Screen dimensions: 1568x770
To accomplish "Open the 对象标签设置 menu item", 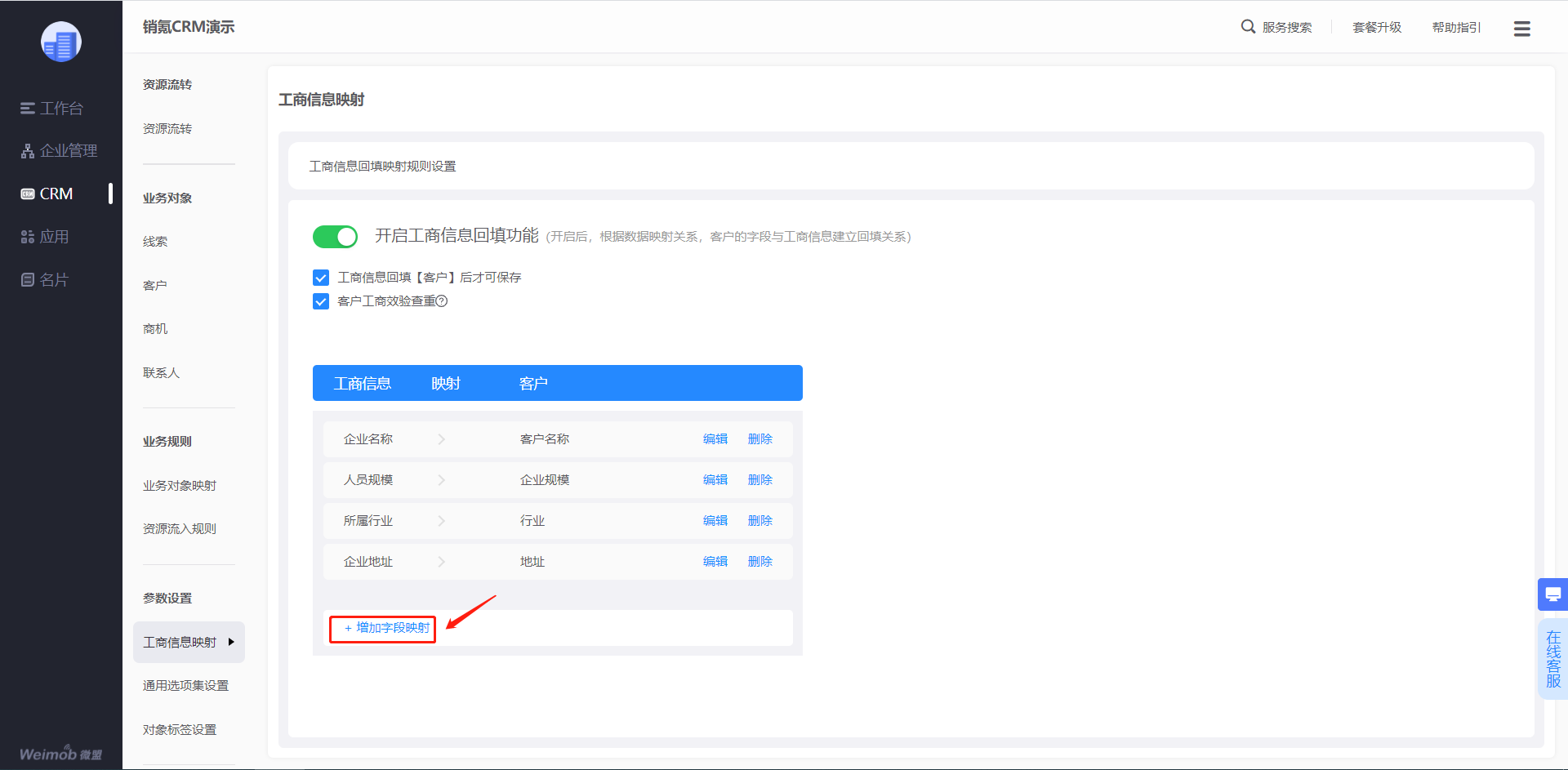I will 180,730.
